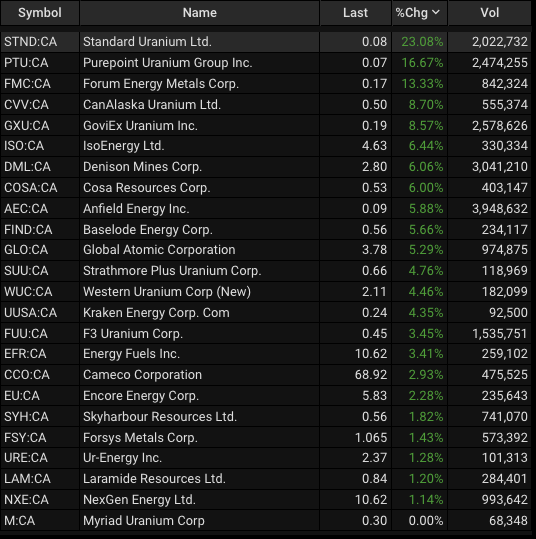Open Cameco Corporation row
Screen dimensions: 536x539
pos(266,375)
